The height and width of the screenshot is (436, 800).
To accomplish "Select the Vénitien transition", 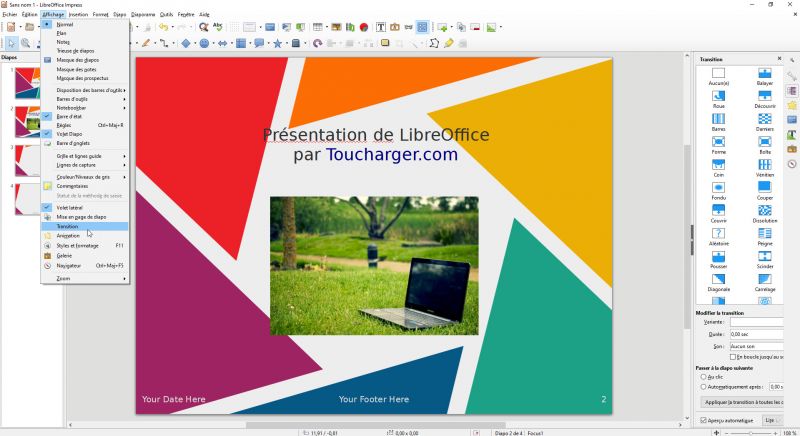I will coord(764,167).
